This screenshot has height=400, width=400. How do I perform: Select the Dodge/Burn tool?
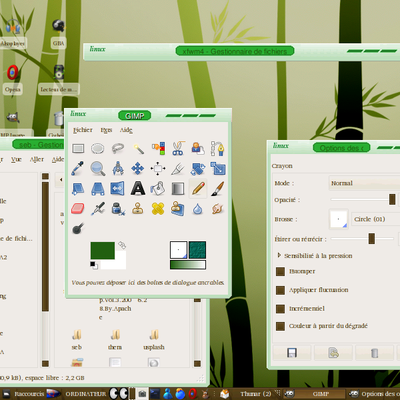coord(78,229)
